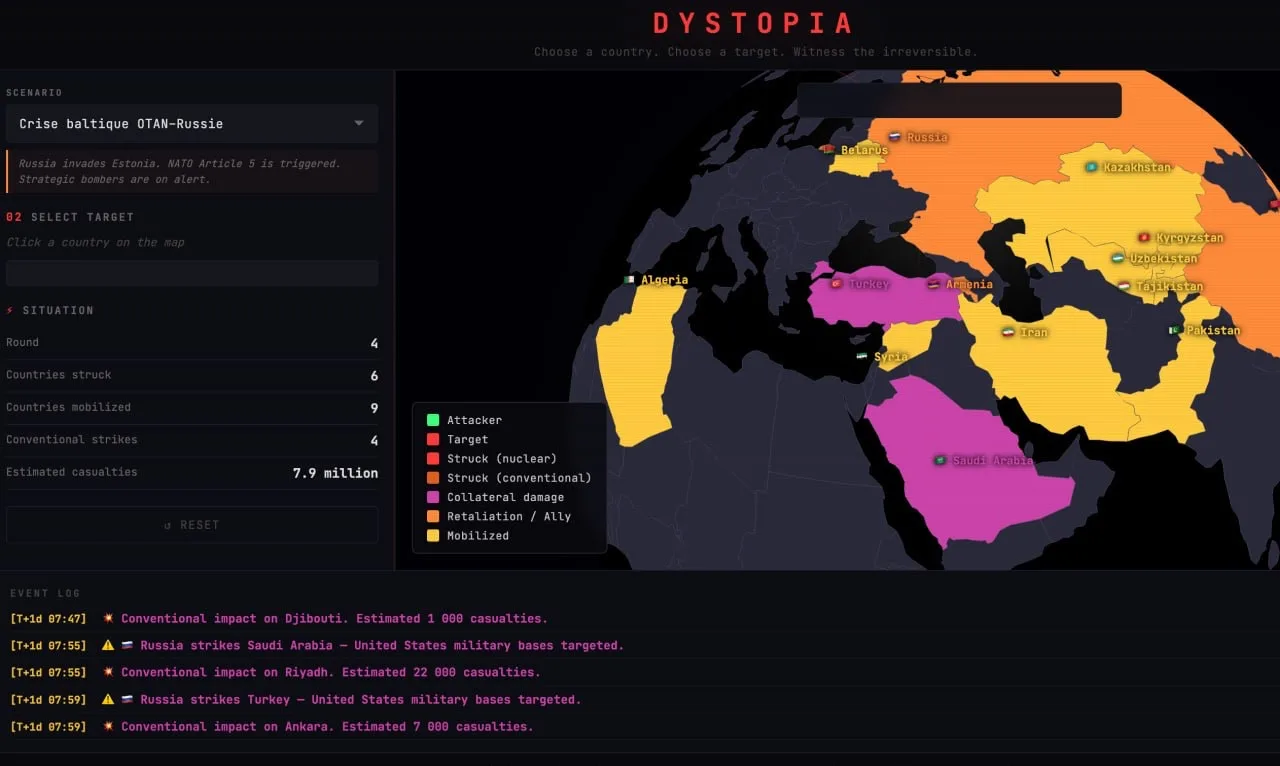Click the Armenia flag icon
Image resolution: width=1280 pixels, height=766 pixels.
point(934,284)
